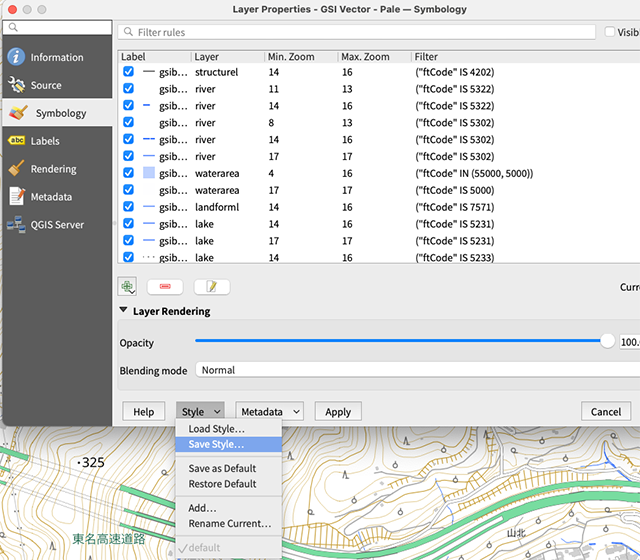
Task: Click the Cancel button
Action: [x=606, y=411]
